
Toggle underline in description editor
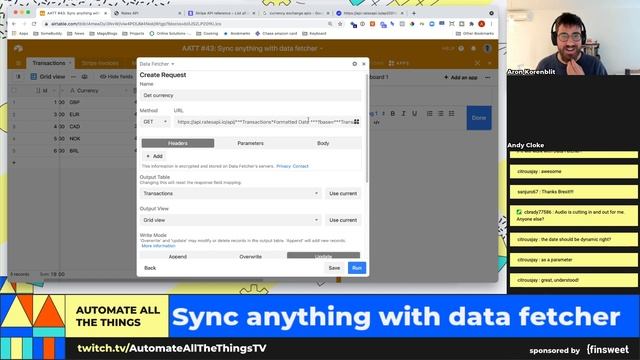(415, 113)
